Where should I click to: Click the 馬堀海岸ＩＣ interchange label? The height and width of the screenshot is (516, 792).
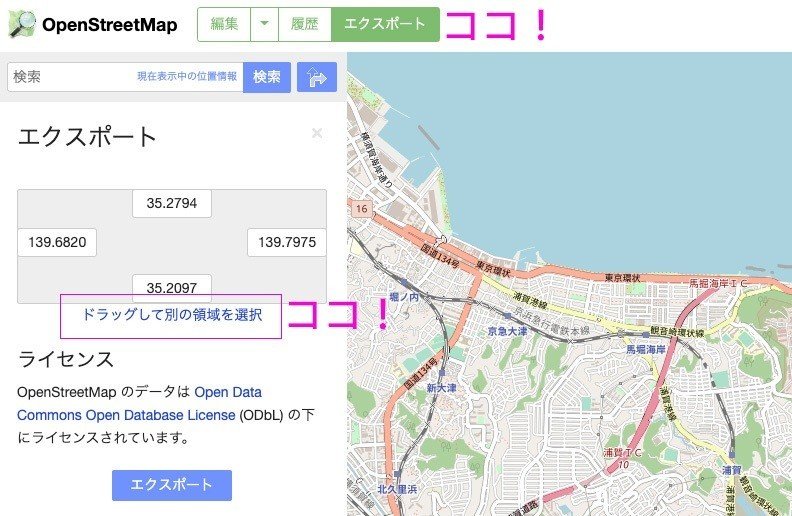tap(718, 283)
